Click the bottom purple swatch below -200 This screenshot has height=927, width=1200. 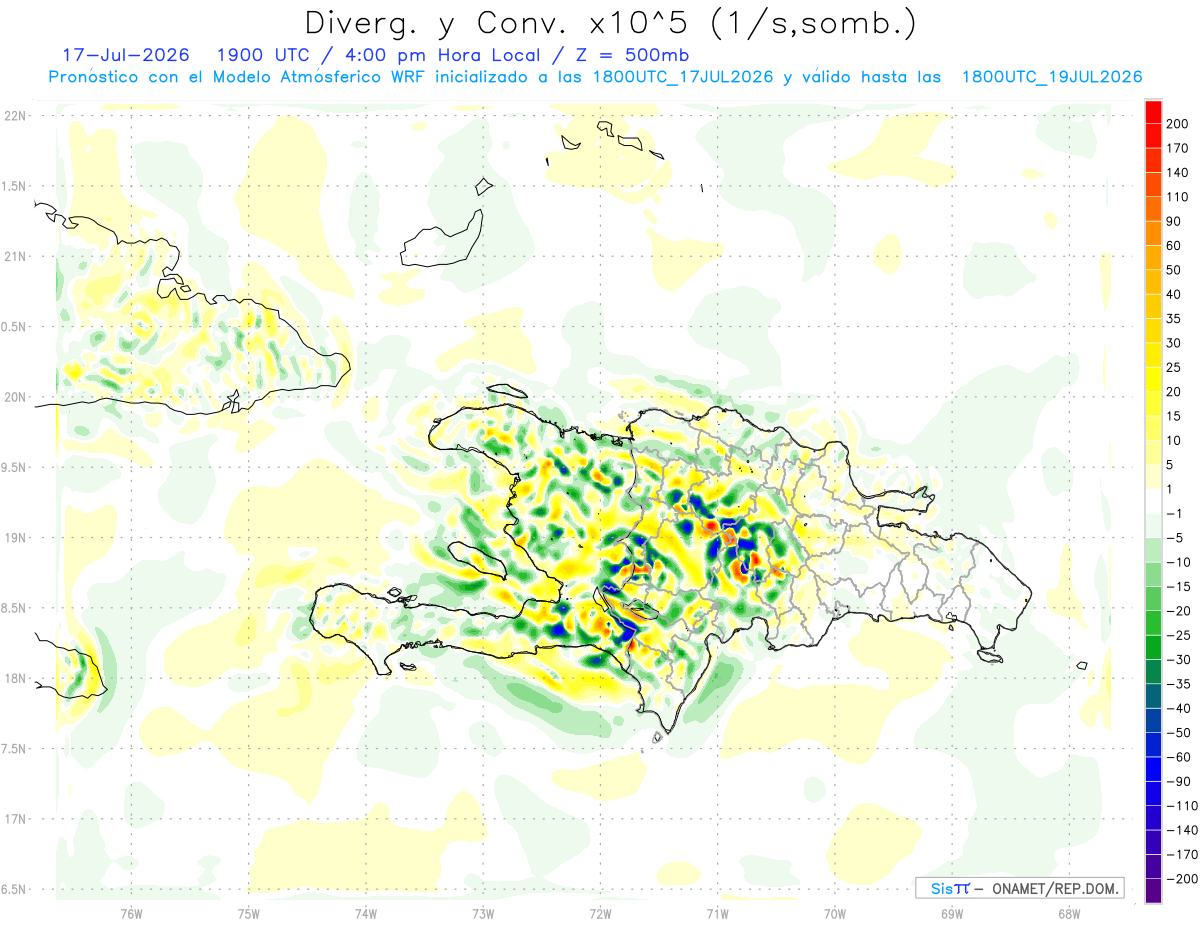[1153, 890]
